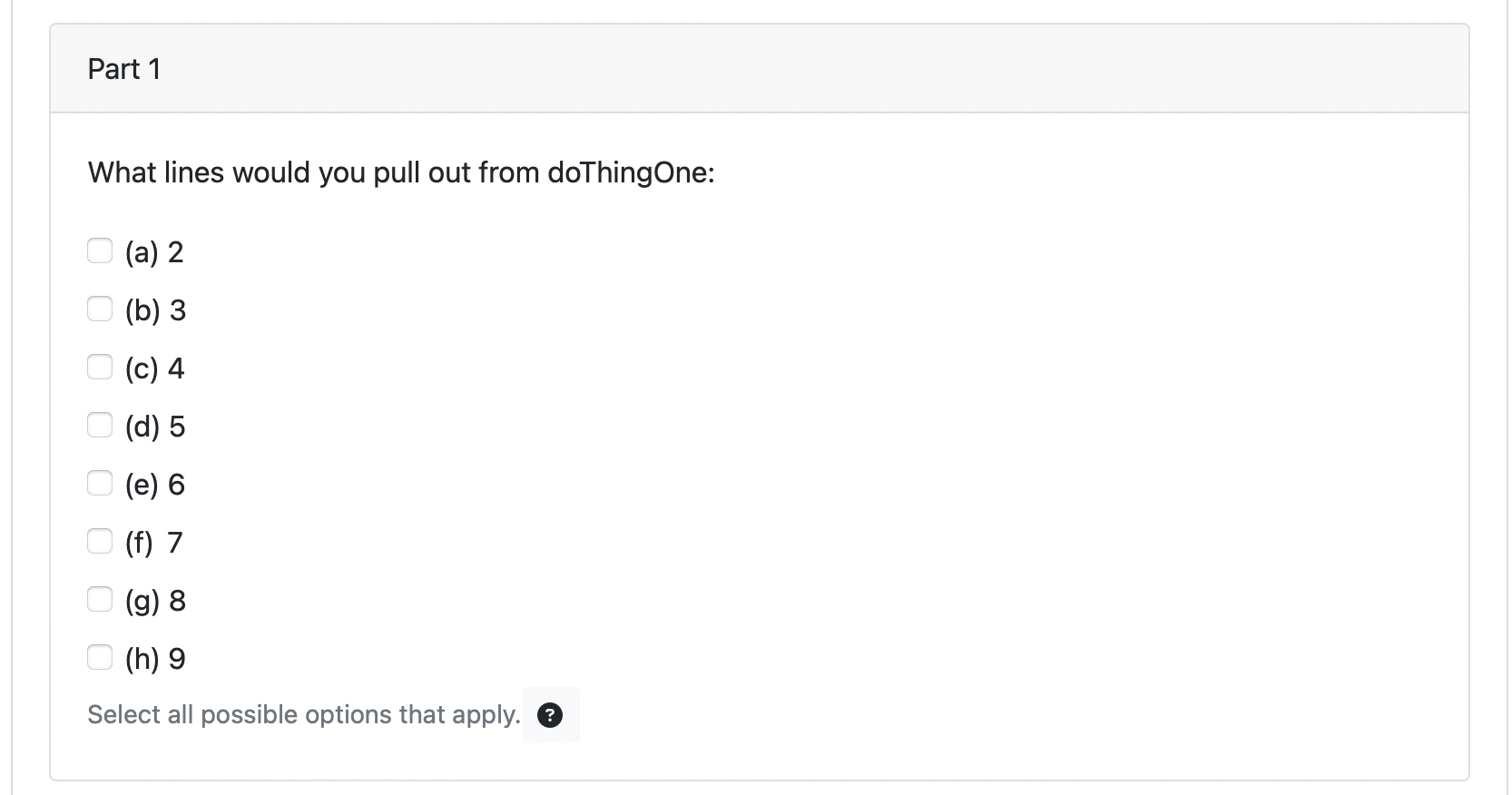Click the "(h) 9" option label text
1512x795 pixels.
[x=155, y=659]
